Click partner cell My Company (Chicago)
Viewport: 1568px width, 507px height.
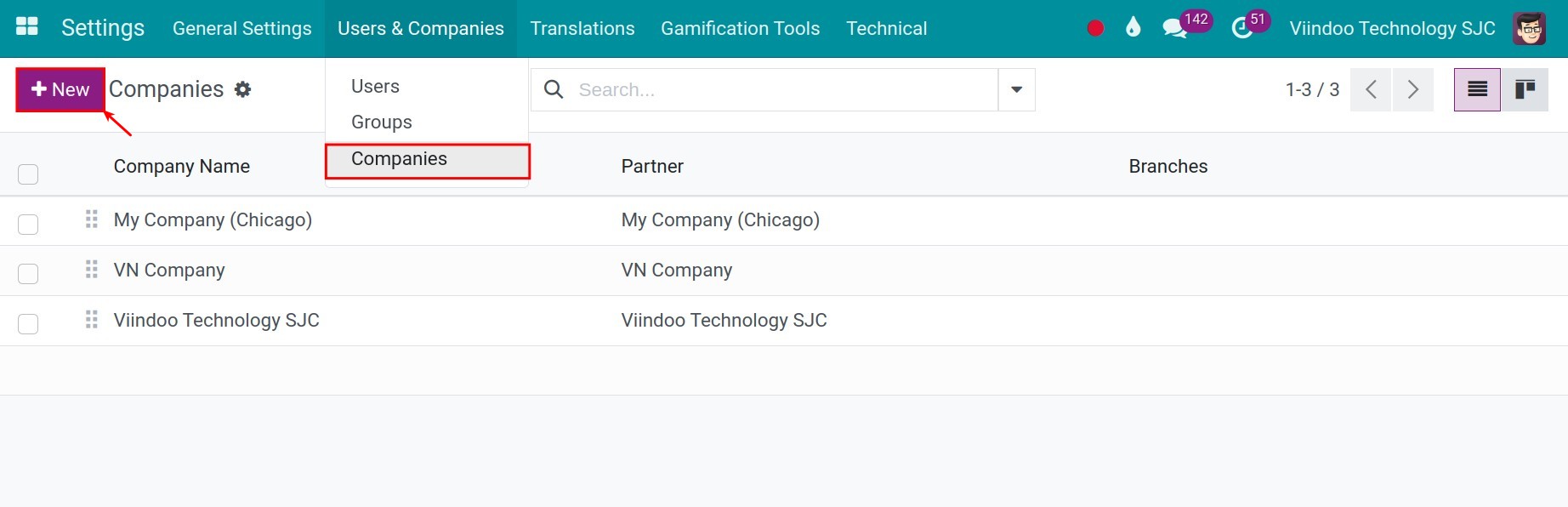pos(720,219)
